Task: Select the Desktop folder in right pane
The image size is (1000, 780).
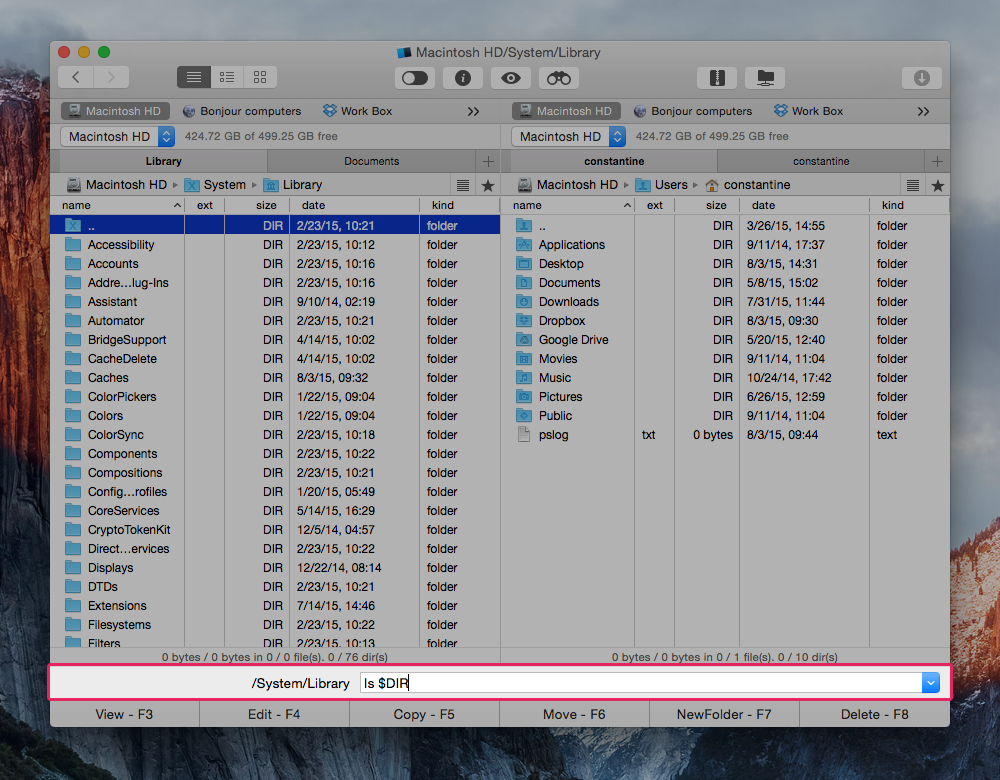Action: (x=725, y=264)
